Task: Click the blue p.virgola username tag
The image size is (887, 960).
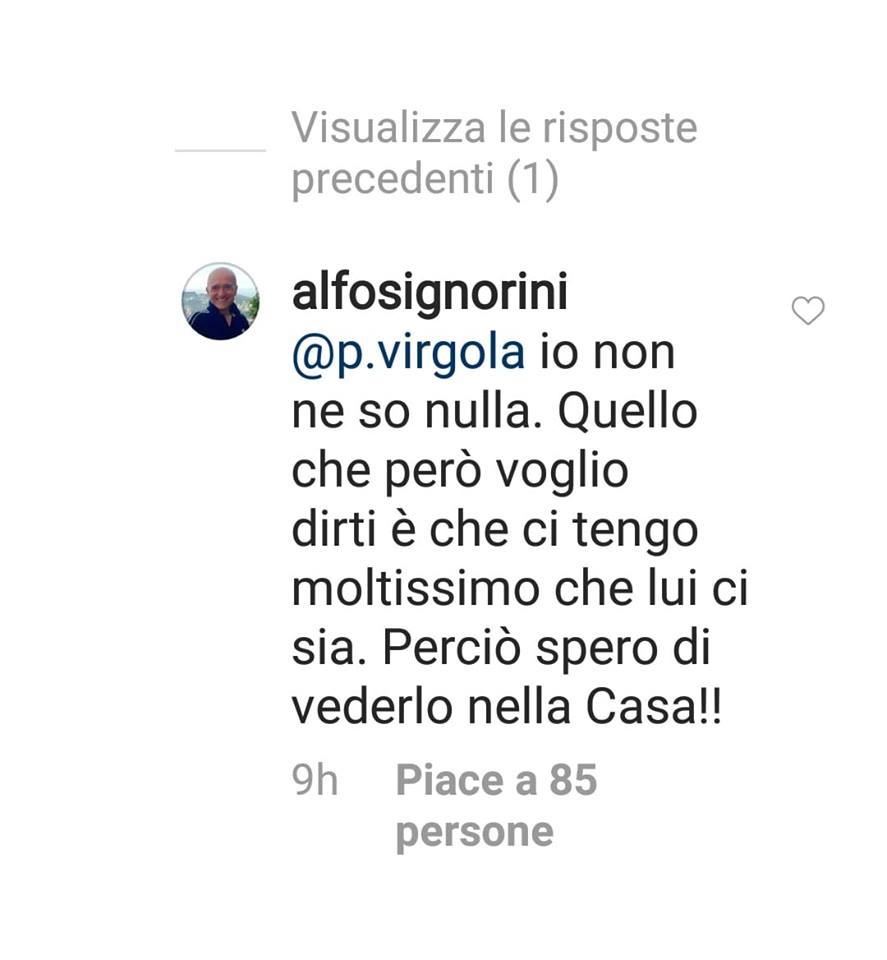Action: 408,354
